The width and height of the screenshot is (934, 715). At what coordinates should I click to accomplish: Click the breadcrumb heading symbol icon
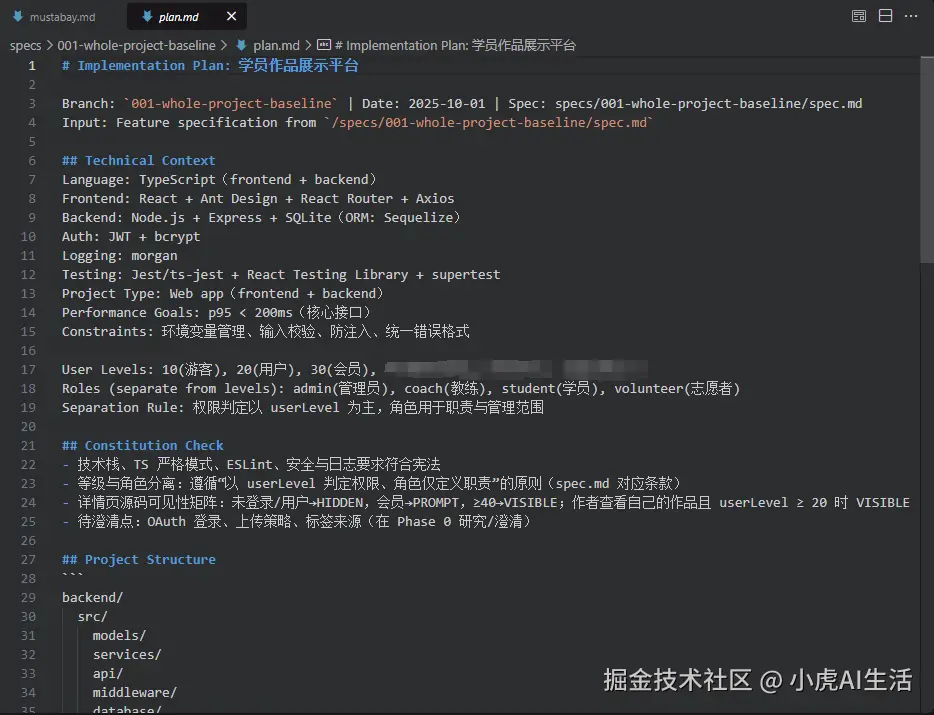(323, 45)
